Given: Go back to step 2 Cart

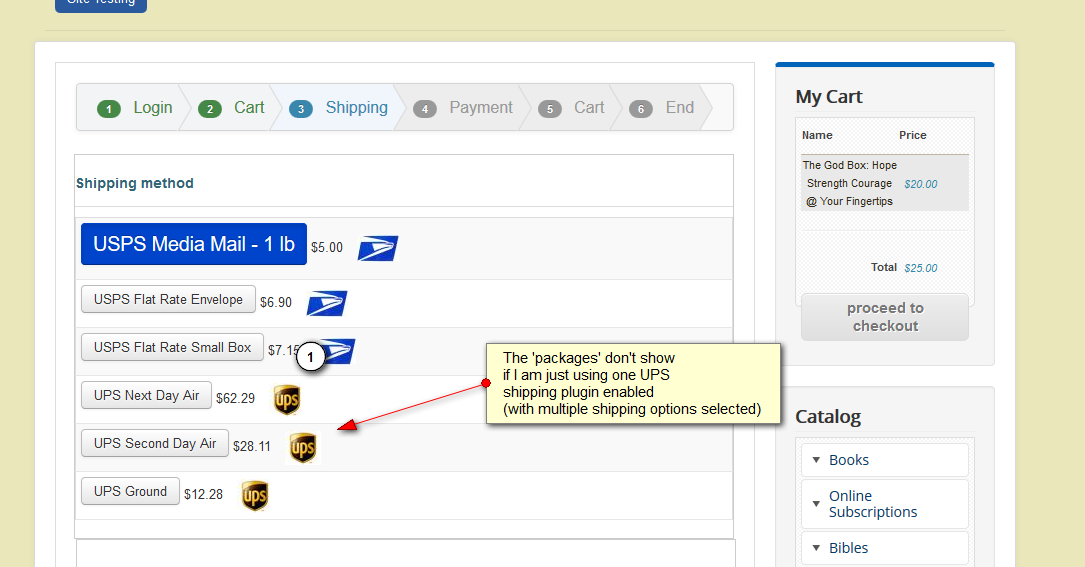Looking at the screenshot, I should (231, 108).
